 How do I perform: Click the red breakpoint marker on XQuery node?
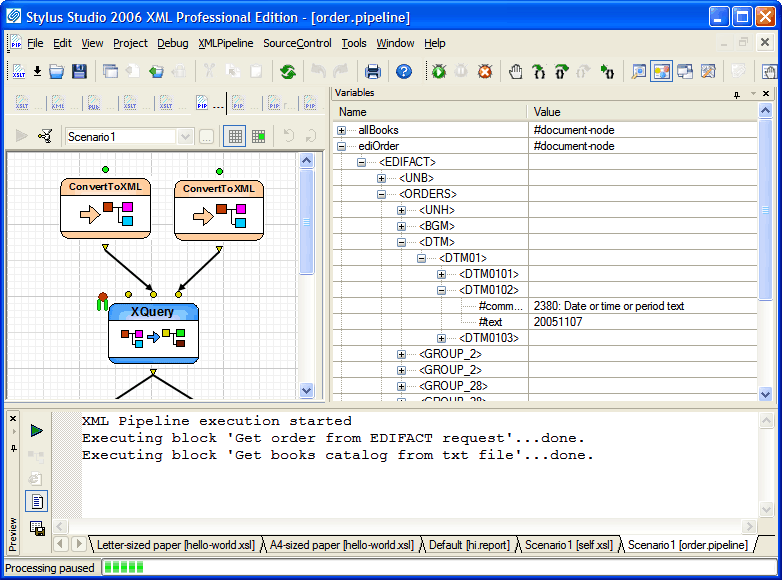102,297
